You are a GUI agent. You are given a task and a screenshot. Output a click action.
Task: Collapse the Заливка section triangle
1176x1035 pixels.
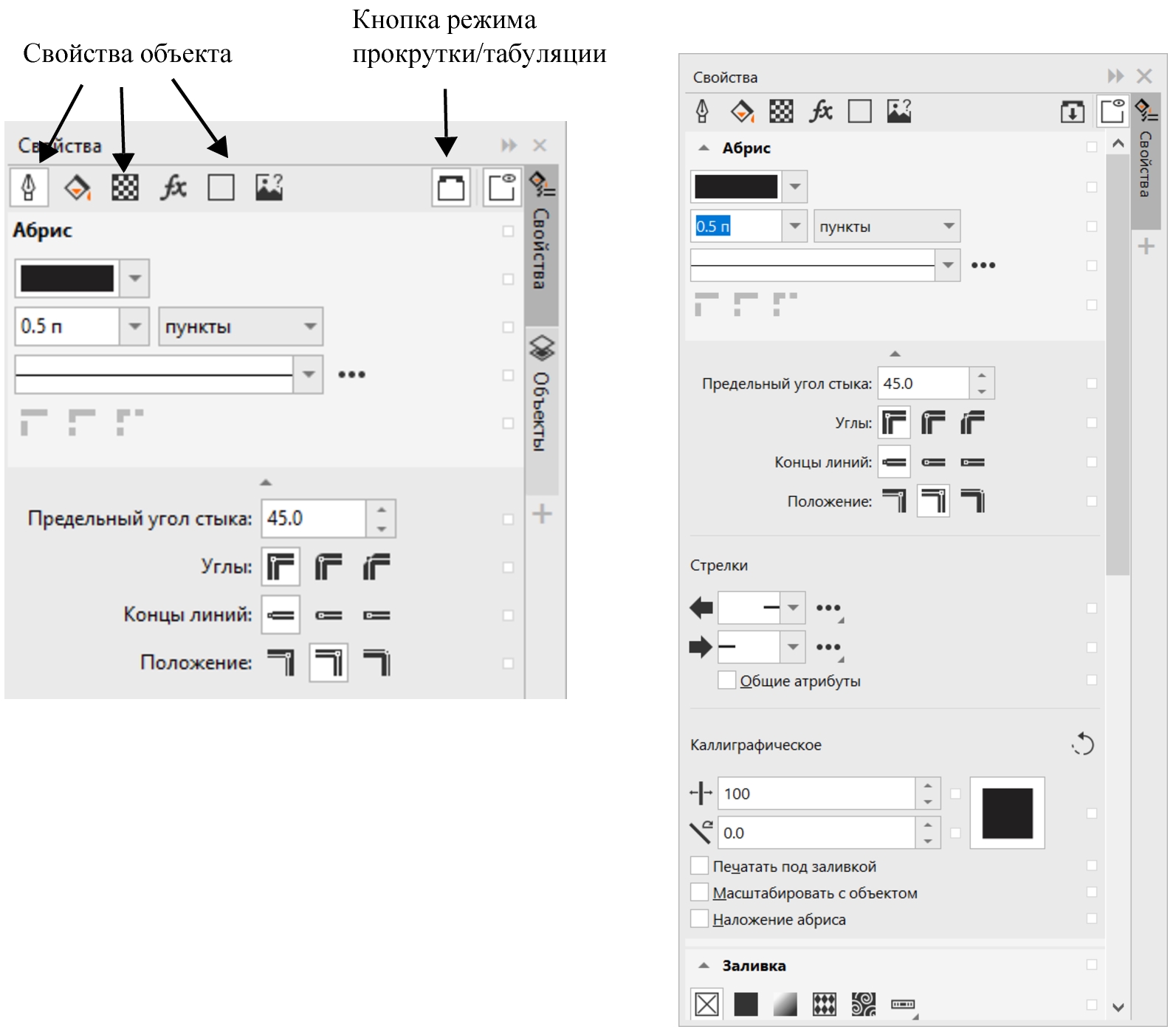pos(704,966)
